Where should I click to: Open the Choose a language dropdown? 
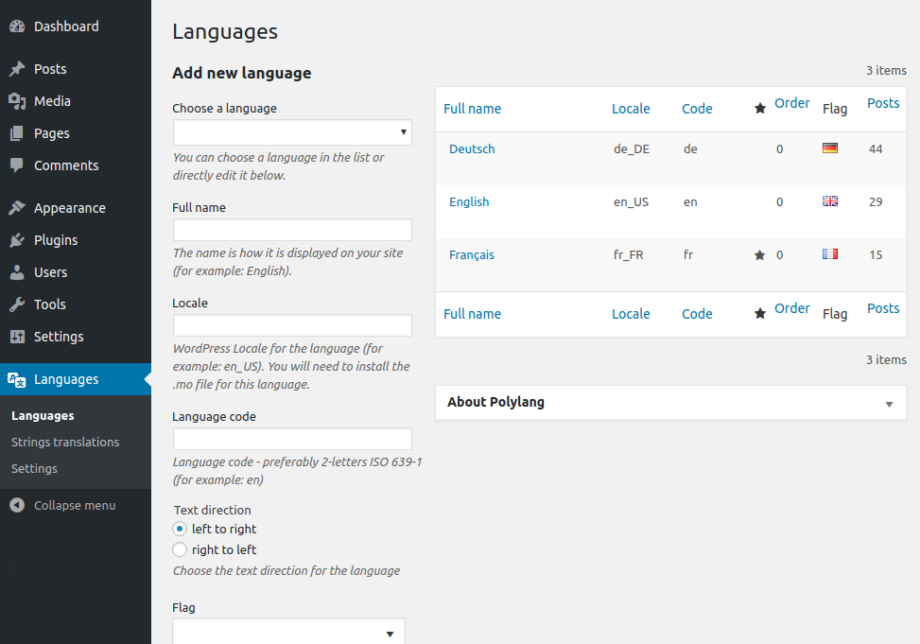coord(291,132)
